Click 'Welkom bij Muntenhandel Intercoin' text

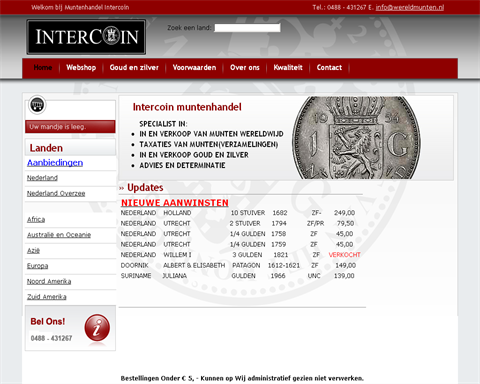point(80,7)
